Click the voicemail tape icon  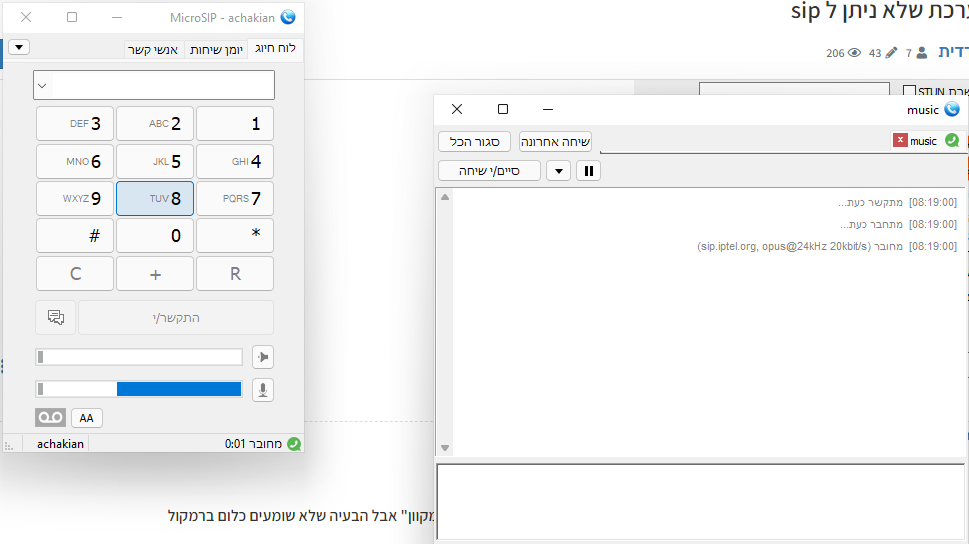click(x=50, y=418)
